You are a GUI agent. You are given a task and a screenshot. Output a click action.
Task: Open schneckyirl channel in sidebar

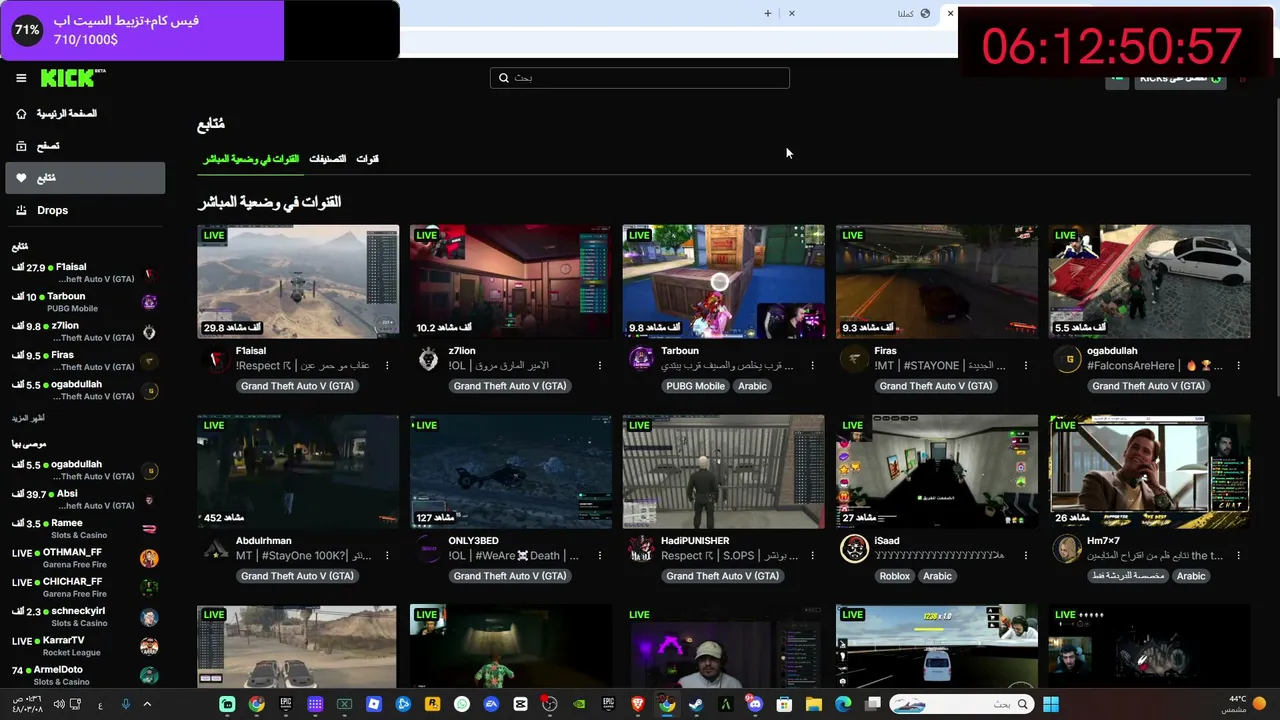(85, 617)
